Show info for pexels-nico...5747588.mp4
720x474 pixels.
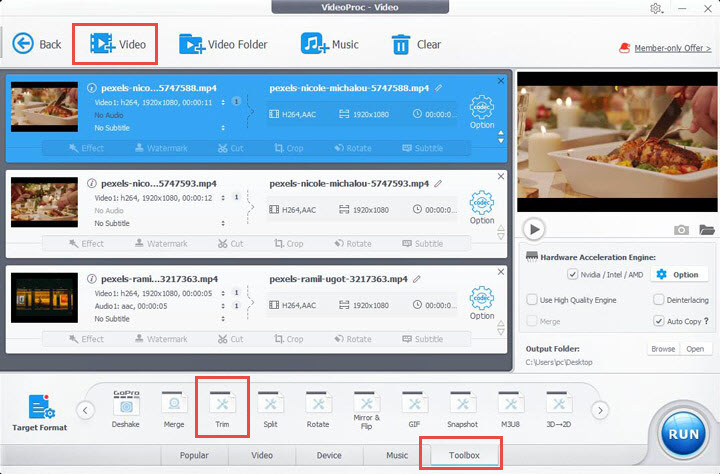[92, 88]
